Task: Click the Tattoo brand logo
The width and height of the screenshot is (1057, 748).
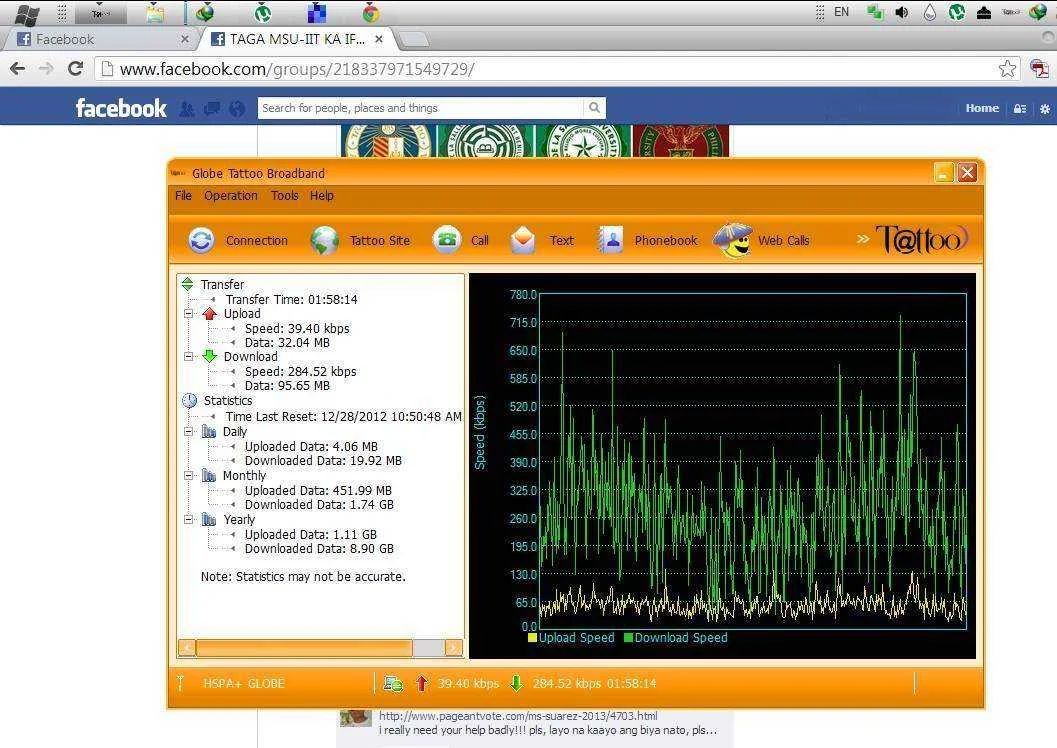Action: point(922,239)
